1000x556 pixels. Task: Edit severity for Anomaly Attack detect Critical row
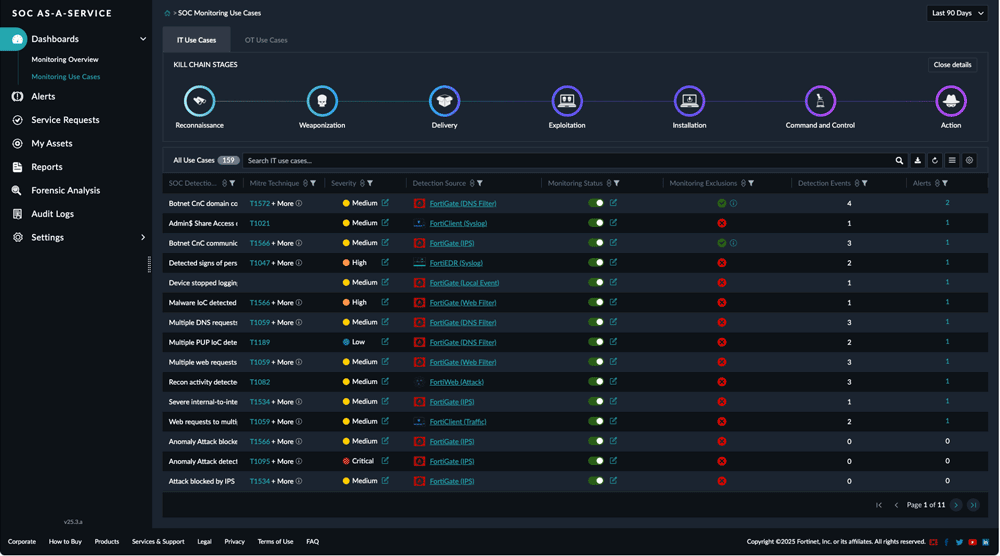coord(385,460)
